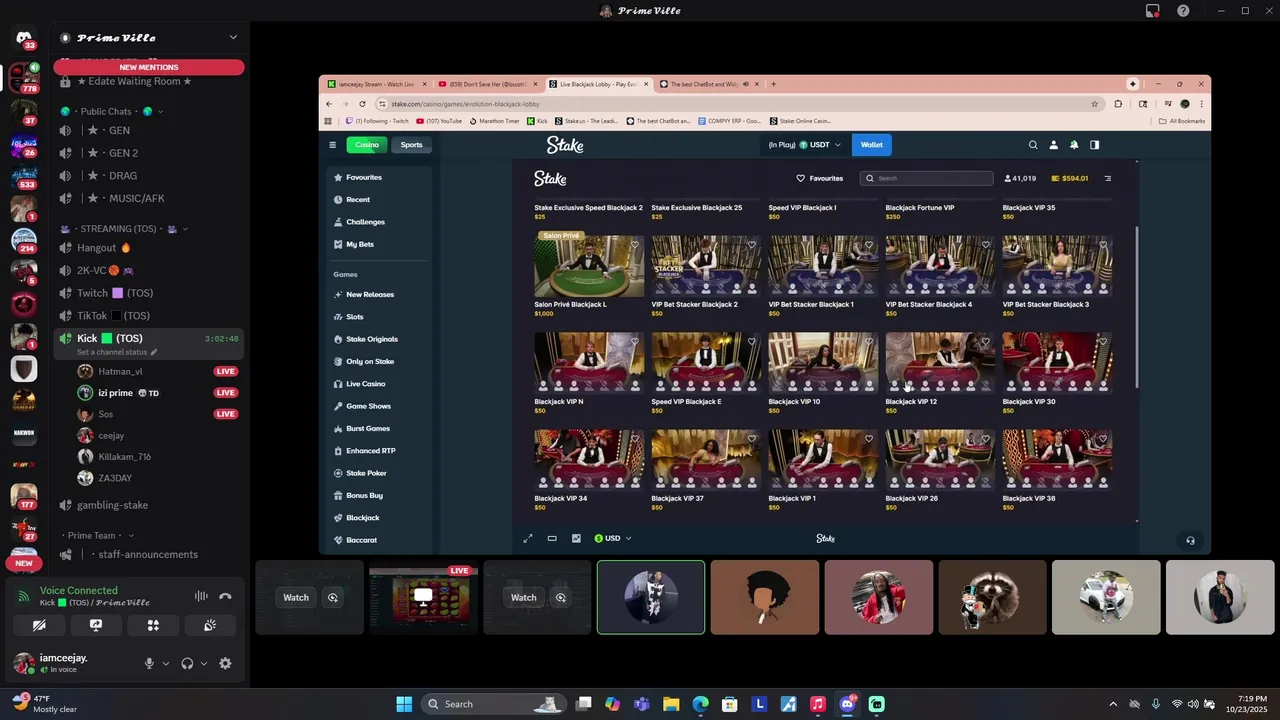1280x720 pixels.
Task: Toggle Stake chat side panel icon
Action: [x=1094, y=145]
